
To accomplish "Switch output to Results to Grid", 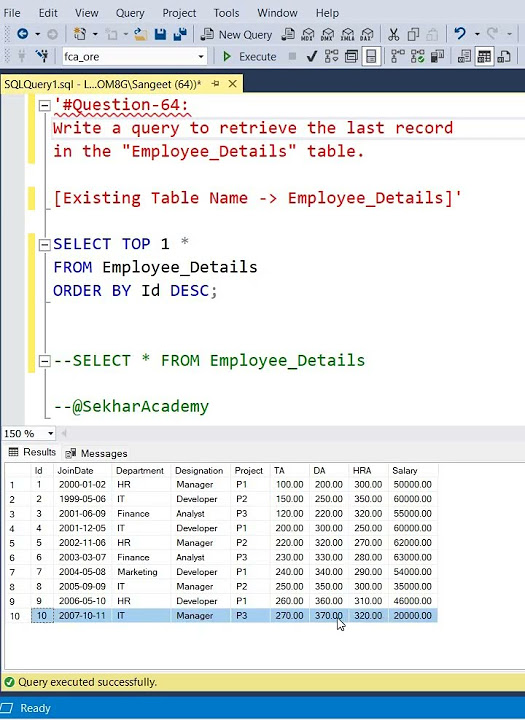I will (484, 56).
